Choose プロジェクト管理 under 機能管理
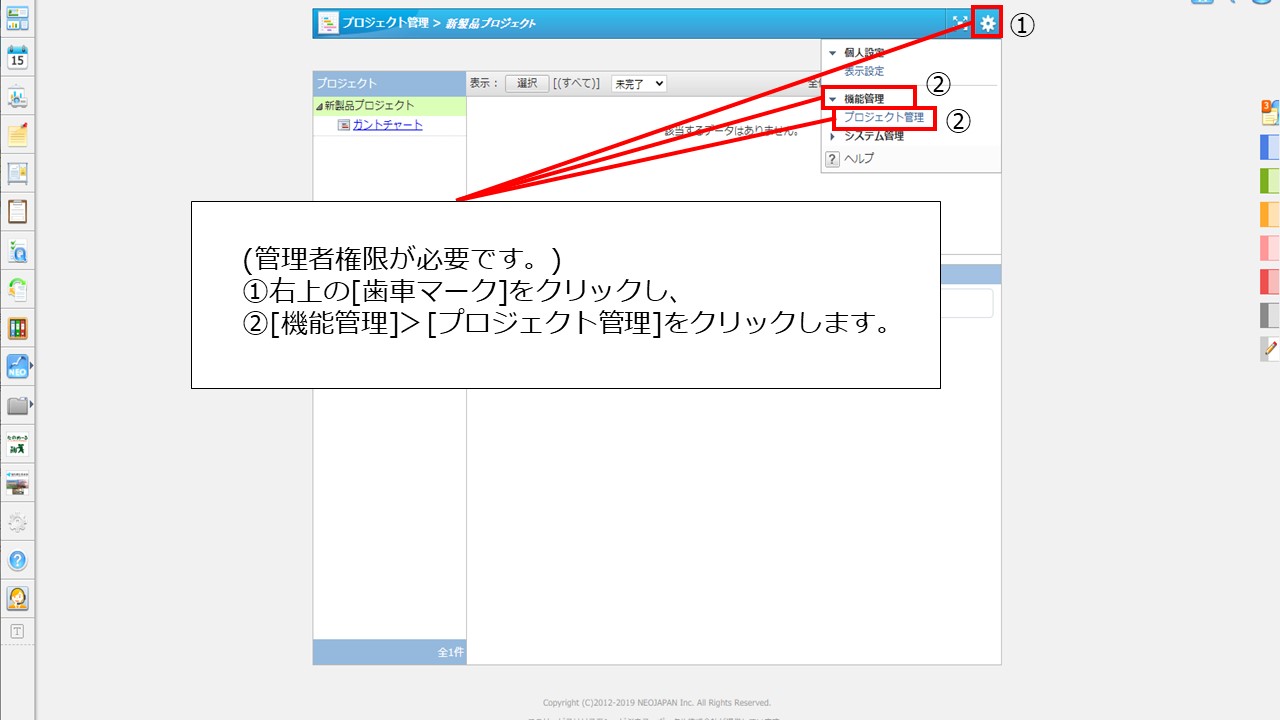Viewport: 1280px width, 720px height. coord(884,117)
